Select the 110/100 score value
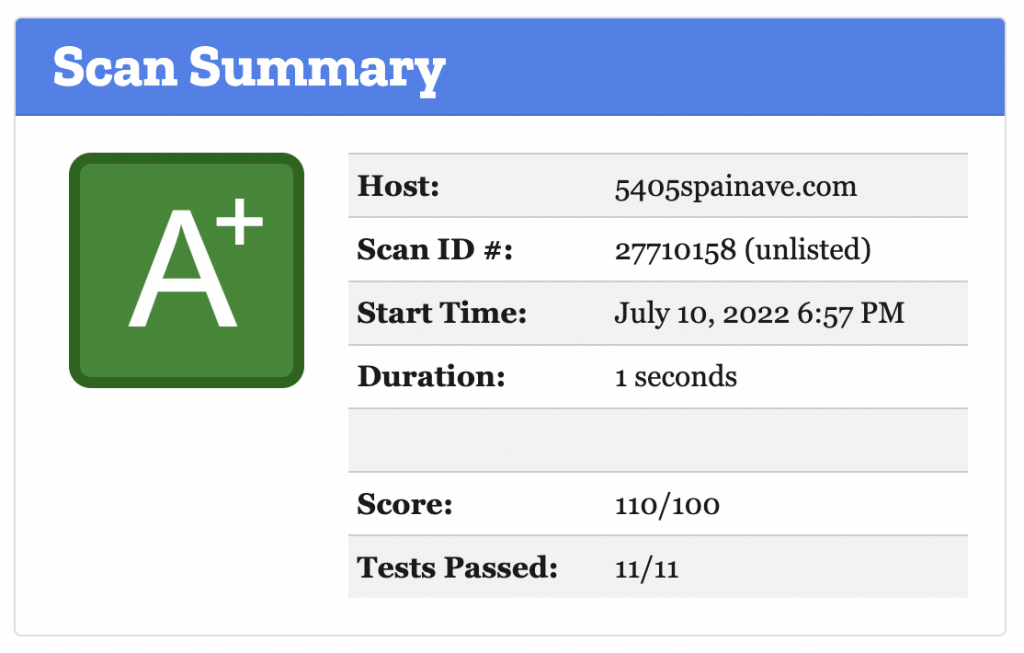The height and width of the screenshot is (653, 1024). [667, 505]
